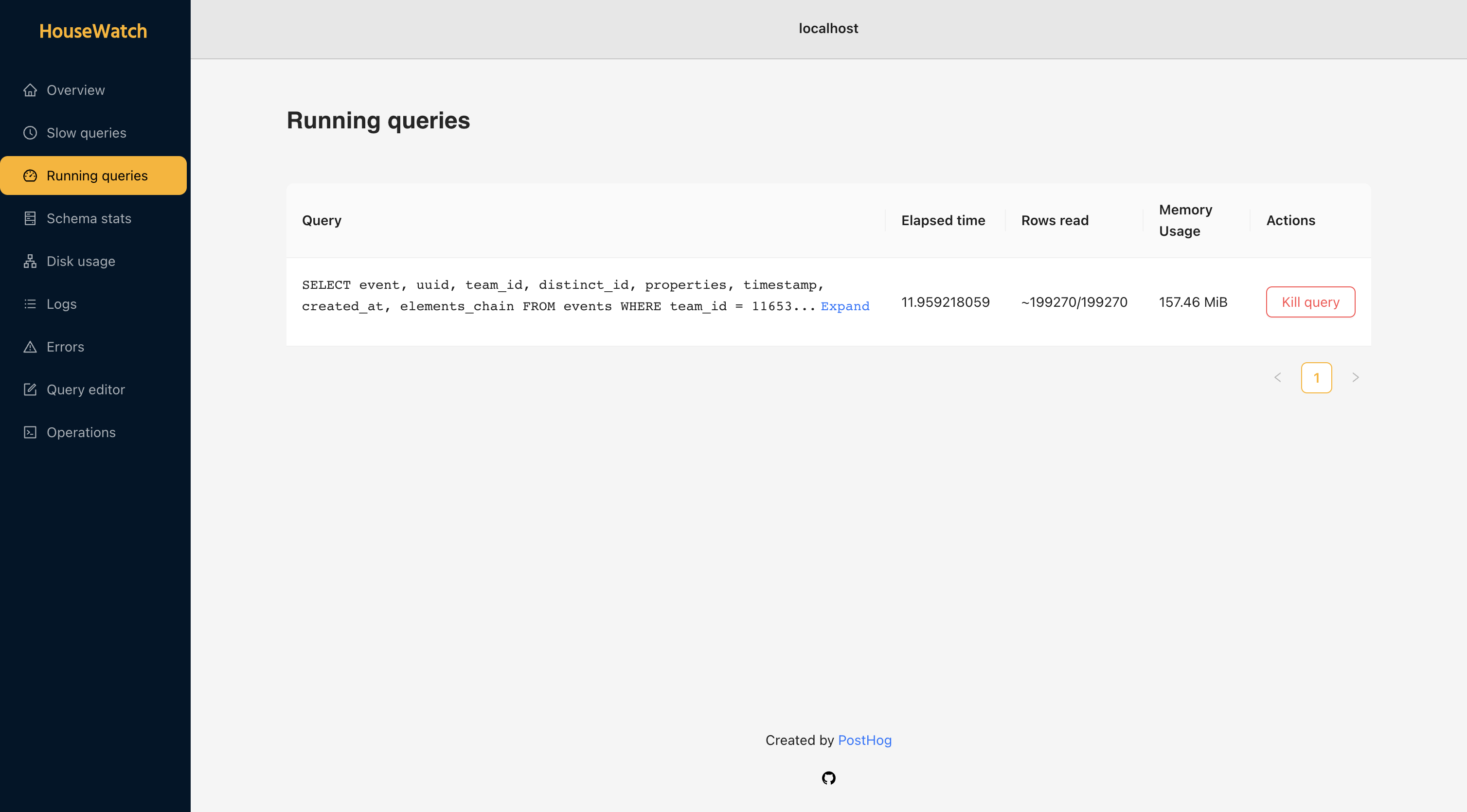The height and width of the screenshot is (812, 1467).
Task: Click the Disk usage icon in sidebar
Action: [29, 261]
